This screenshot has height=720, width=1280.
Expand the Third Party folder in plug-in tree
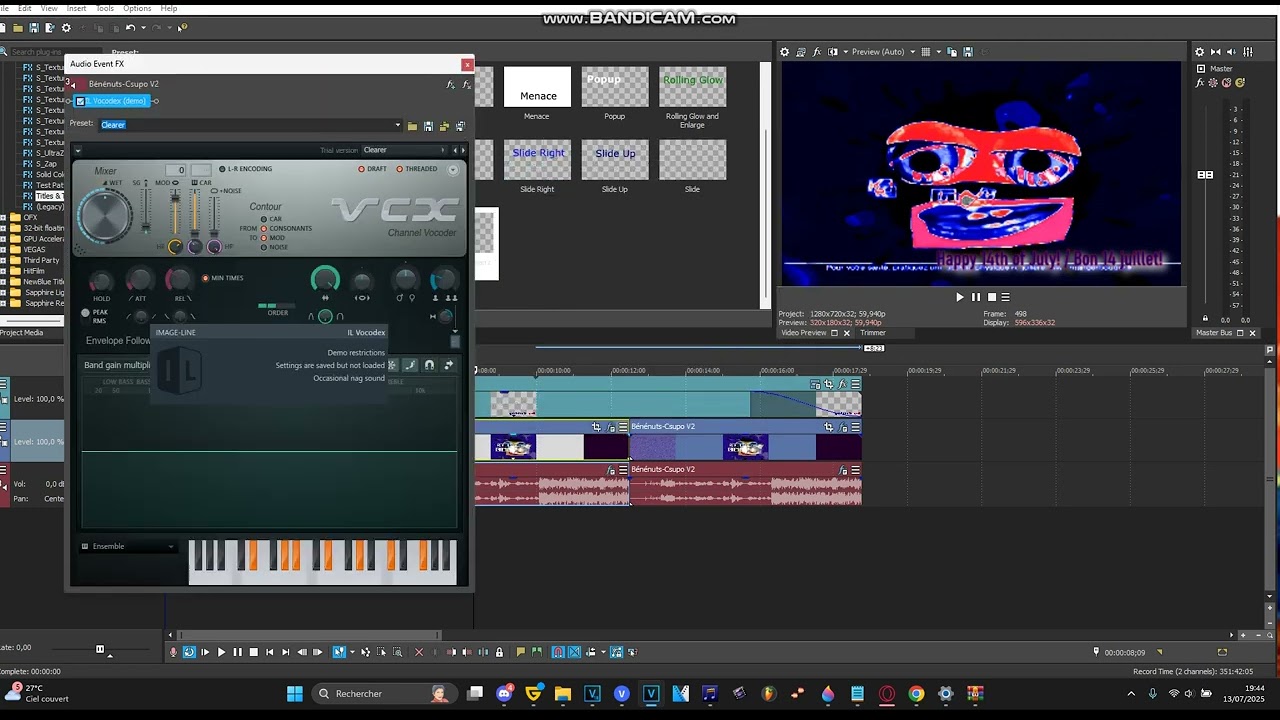coord(4,260)
